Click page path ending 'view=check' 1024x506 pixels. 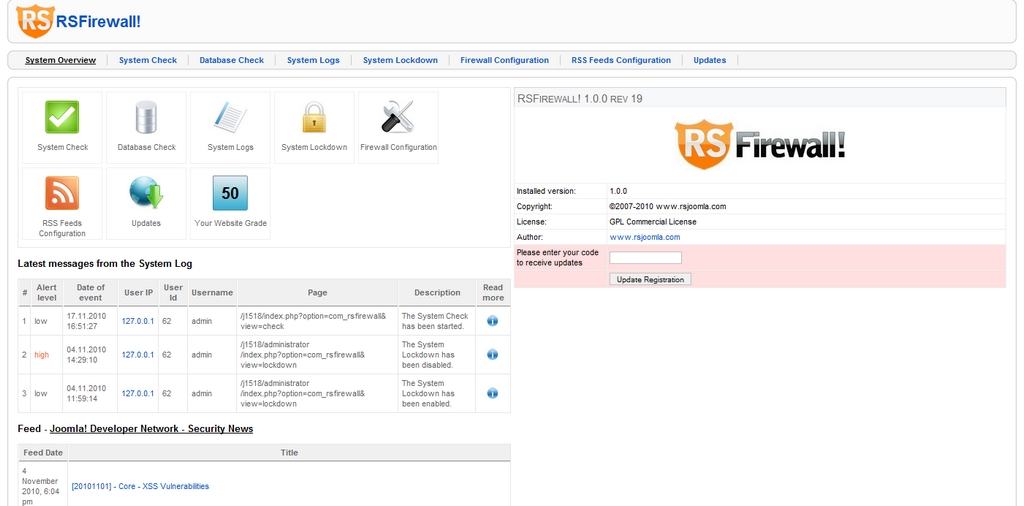coord(313,321)
